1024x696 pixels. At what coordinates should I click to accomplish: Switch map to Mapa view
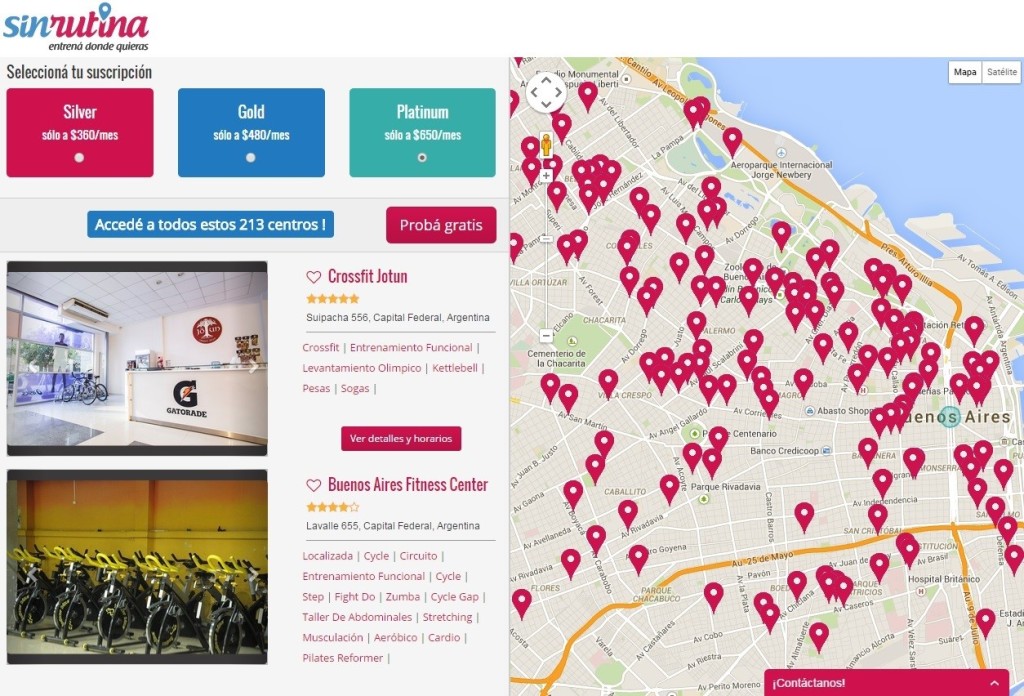pyautogui.click(x=965, y=72)
